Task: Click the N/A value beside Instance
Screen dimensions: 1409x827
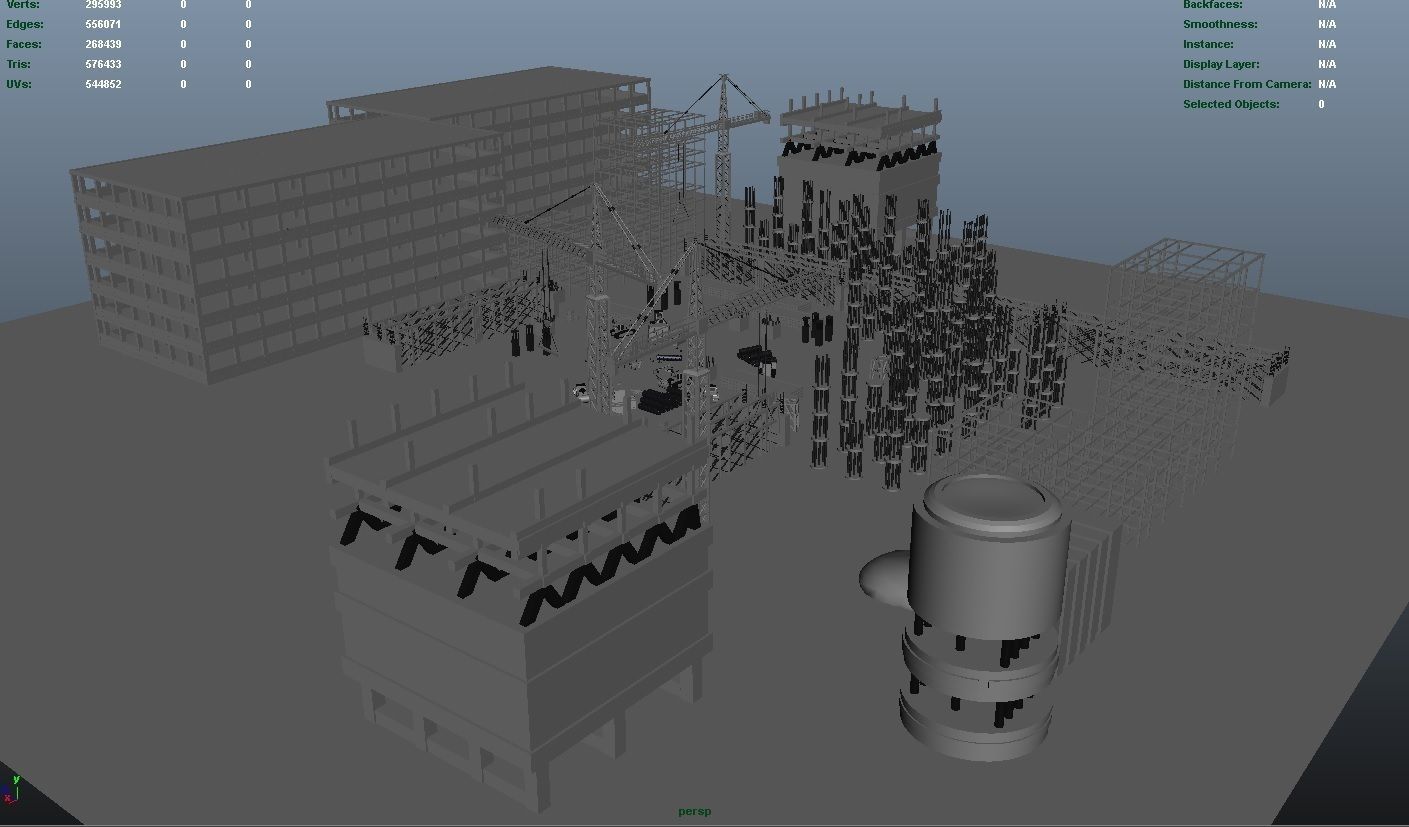Action: pyautogui.click(x=1327, y=44)
